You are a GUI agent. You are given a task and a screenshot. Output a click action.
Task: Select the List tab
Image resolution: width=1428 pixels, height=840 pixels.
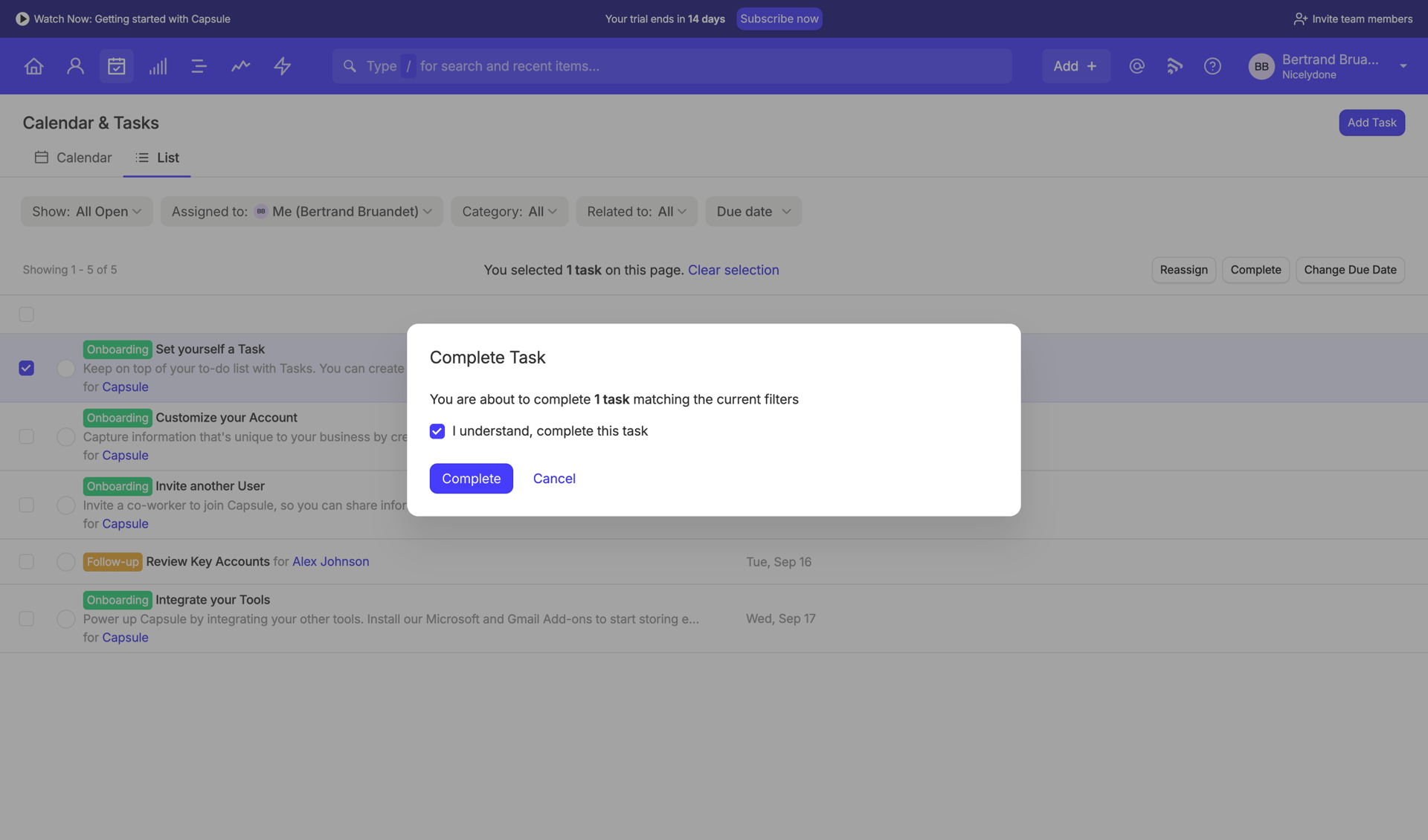[x=157, y=158]
